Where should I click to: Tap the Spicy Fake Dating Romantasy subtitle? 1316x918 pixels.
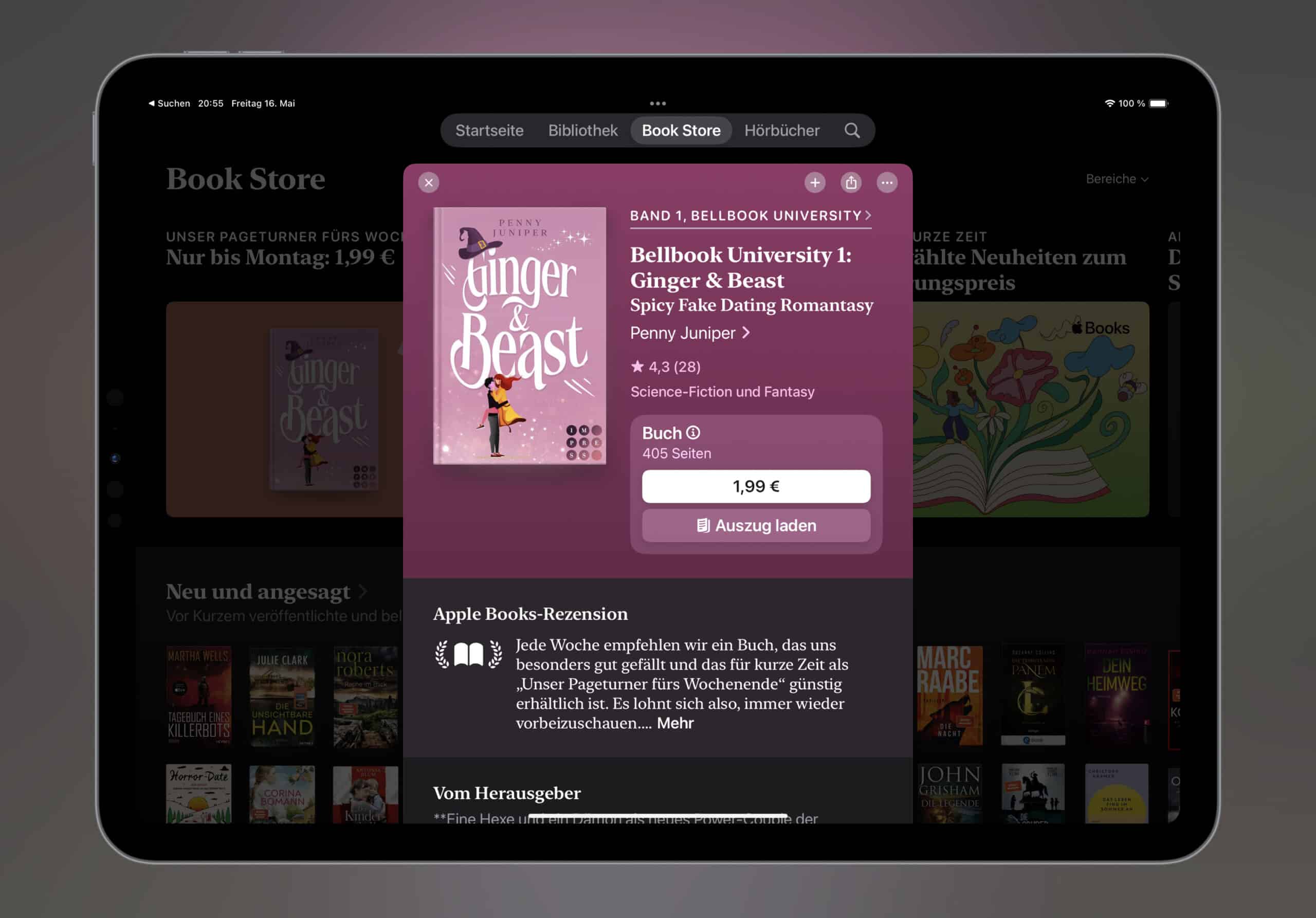752,305
